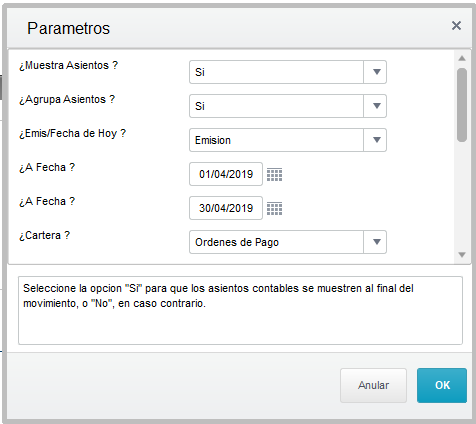Expand Emis/Fecha de Hoy dropdown arrow
476x424 pixels.
(375, 140)
